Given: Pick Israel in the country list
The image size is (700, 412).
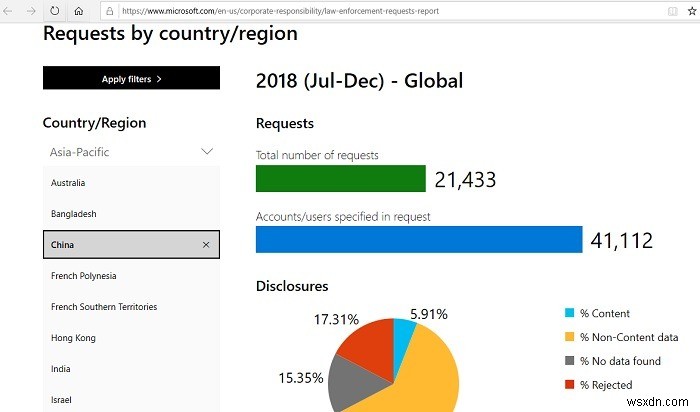Looking at the screenshot, I should pyautogui.click(x=61, y=400).
